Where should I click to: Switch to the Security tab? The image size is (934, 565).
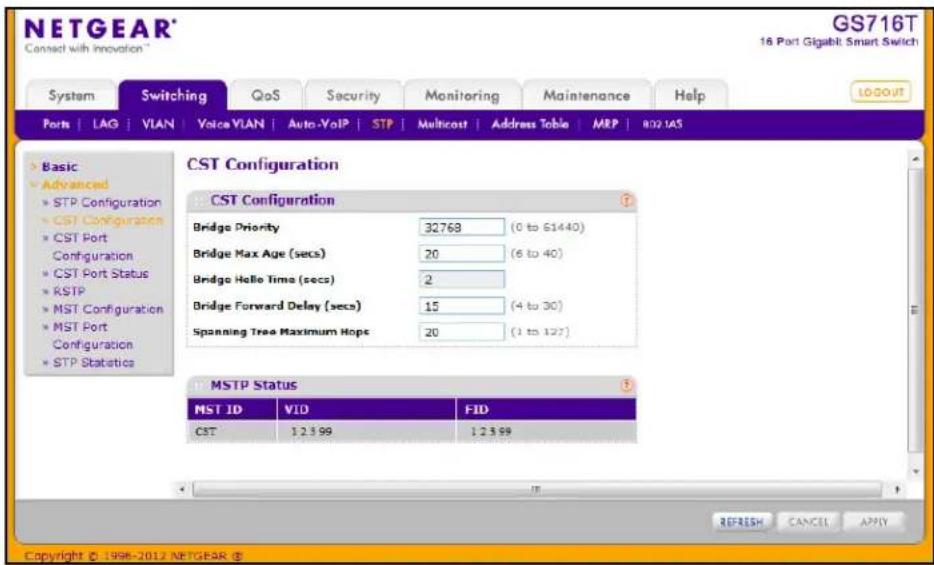[353, 95]
